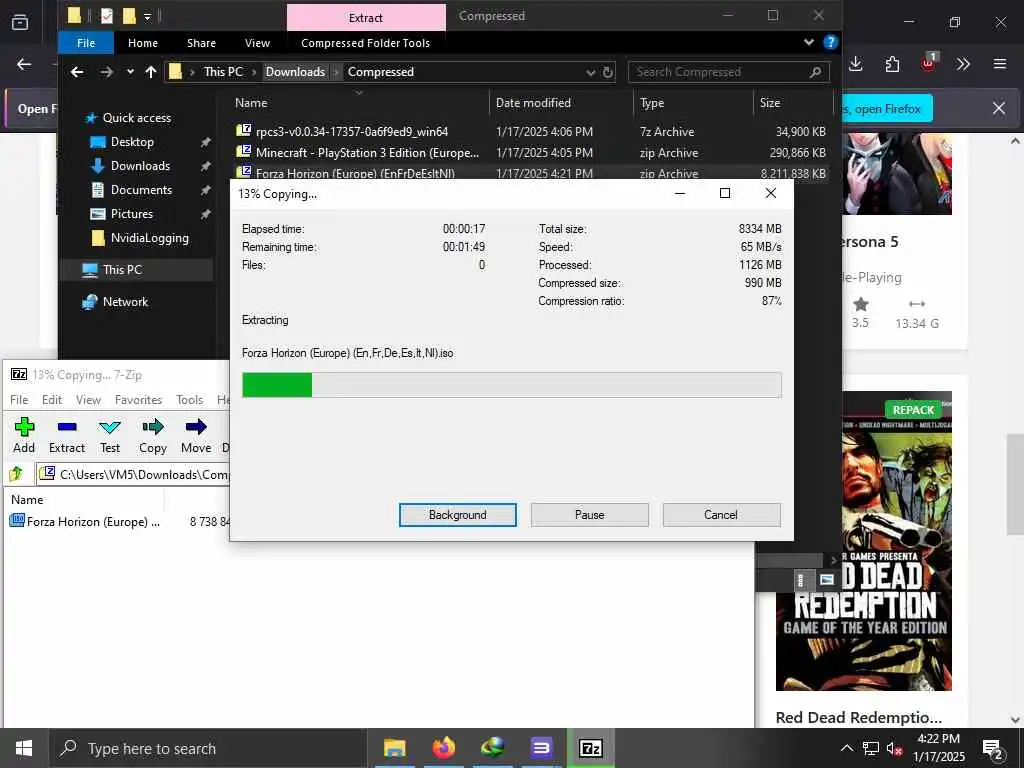This screenshot has width=1024, height=768.
Task: Select Desktop in Quick access
Action: pos(132,142)
